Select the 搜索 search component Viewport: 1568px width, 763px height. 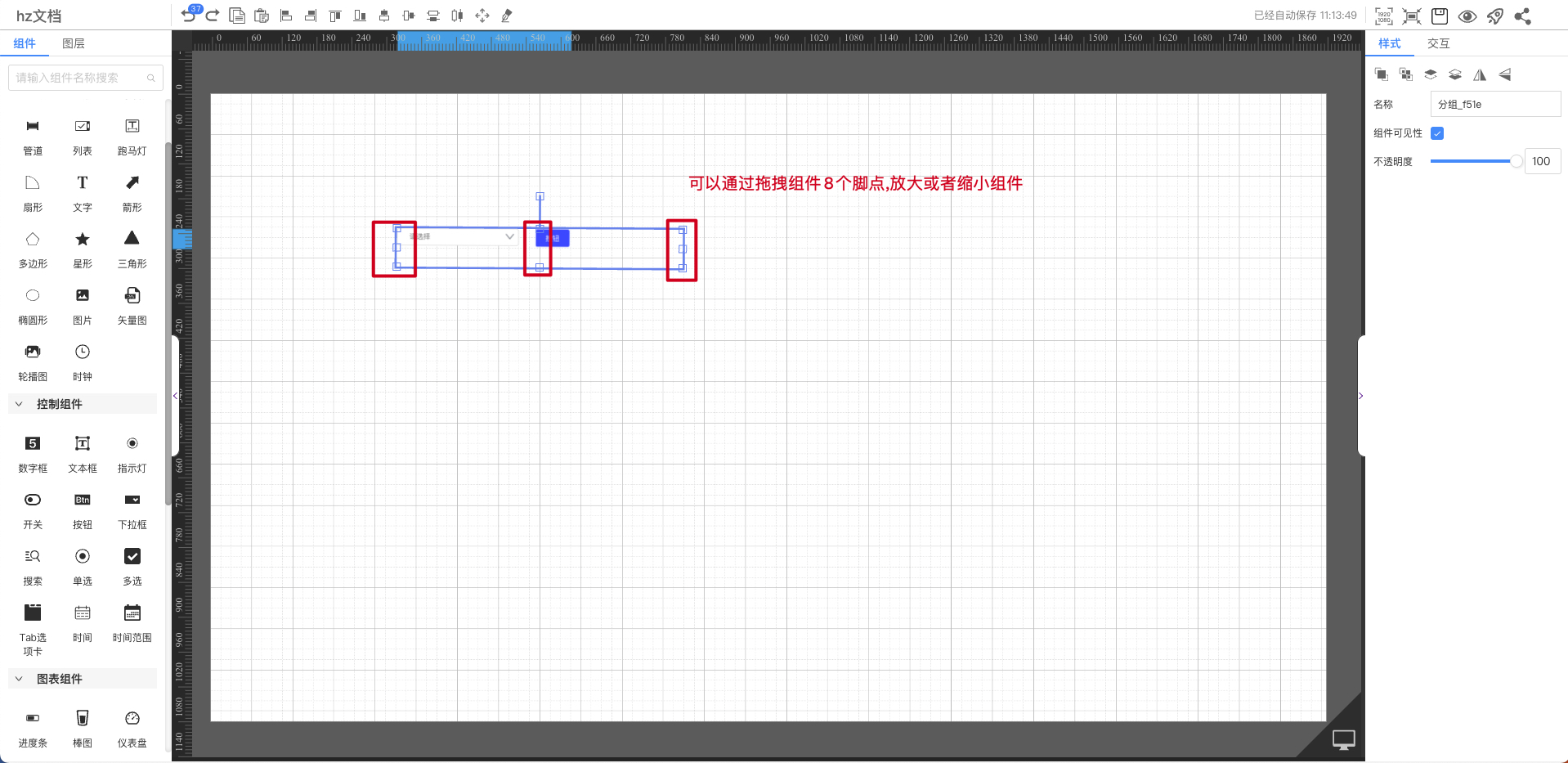33,567
